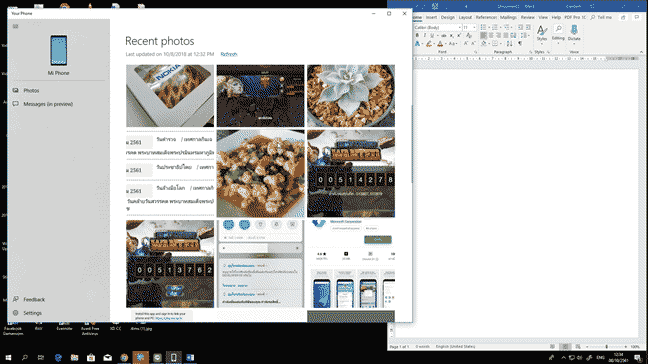Viewport: 648px width, 364px height.
Task: Click the Multilevel List icon in Word
Action: click(x=506, y=27)
